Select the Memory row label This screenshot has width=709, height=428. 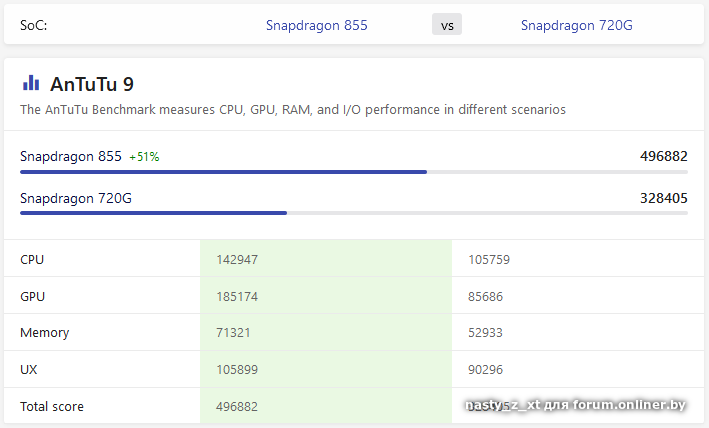44,333
